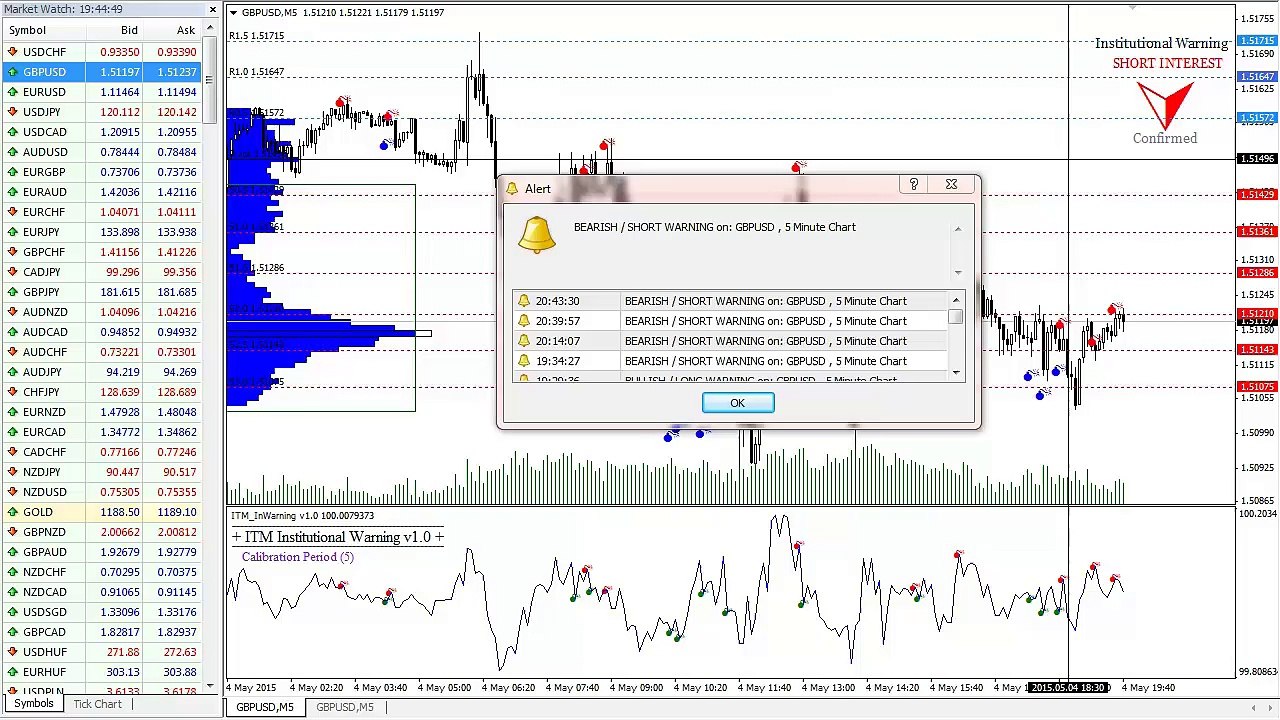Close the Alert dialog with the X button
This screenshot has height=720, width=1280.
coord(951,185)
